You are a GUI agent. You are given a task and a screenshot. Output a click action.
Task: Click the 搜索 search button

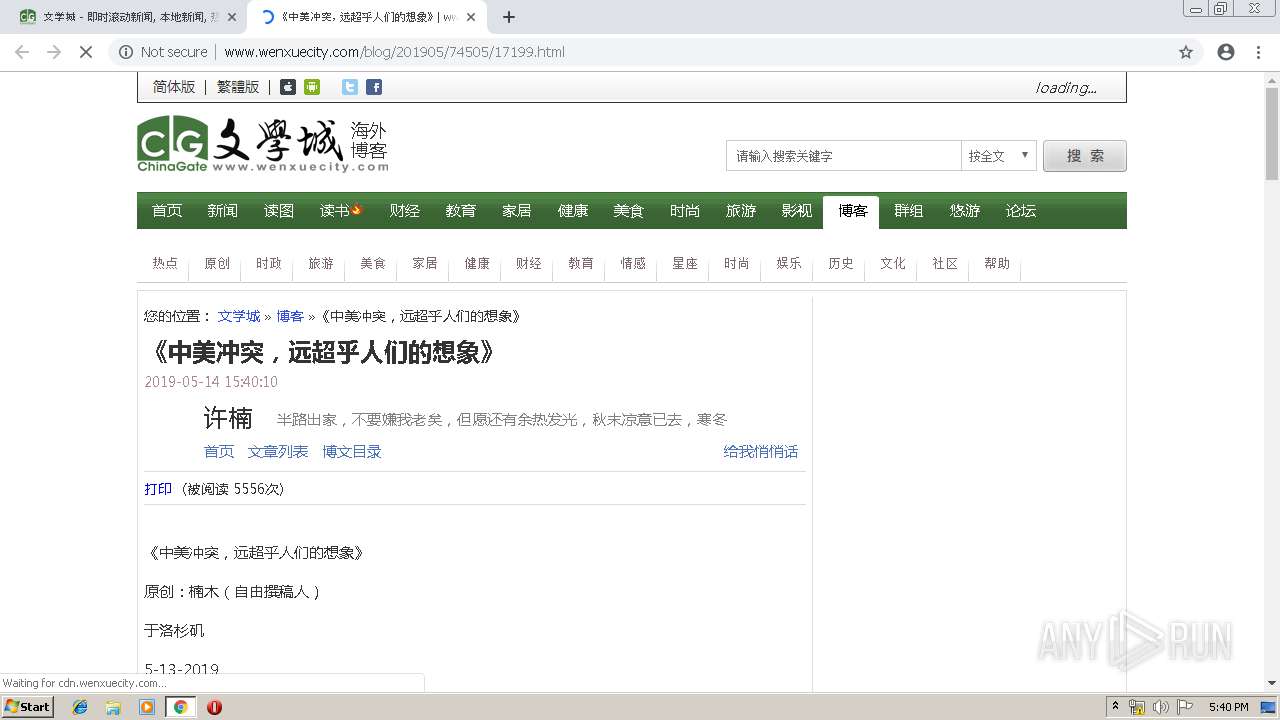tap(1085, 156)
